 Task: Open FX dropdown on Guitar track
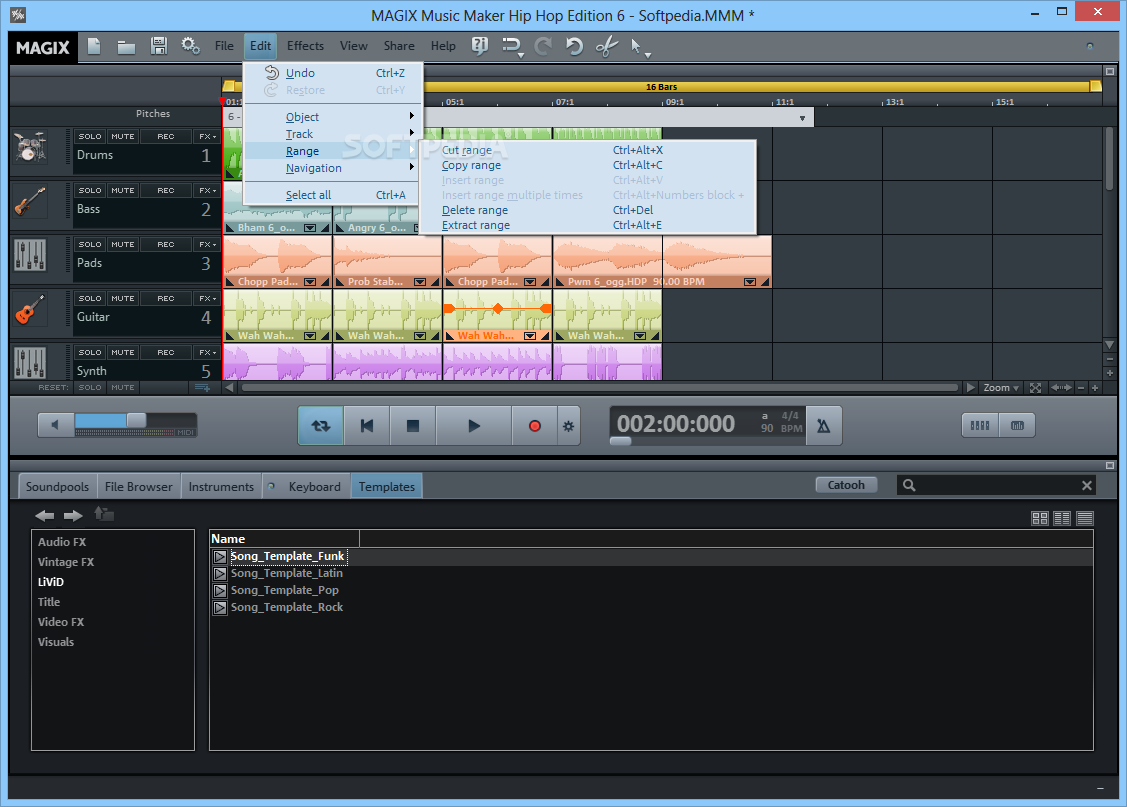208,298
